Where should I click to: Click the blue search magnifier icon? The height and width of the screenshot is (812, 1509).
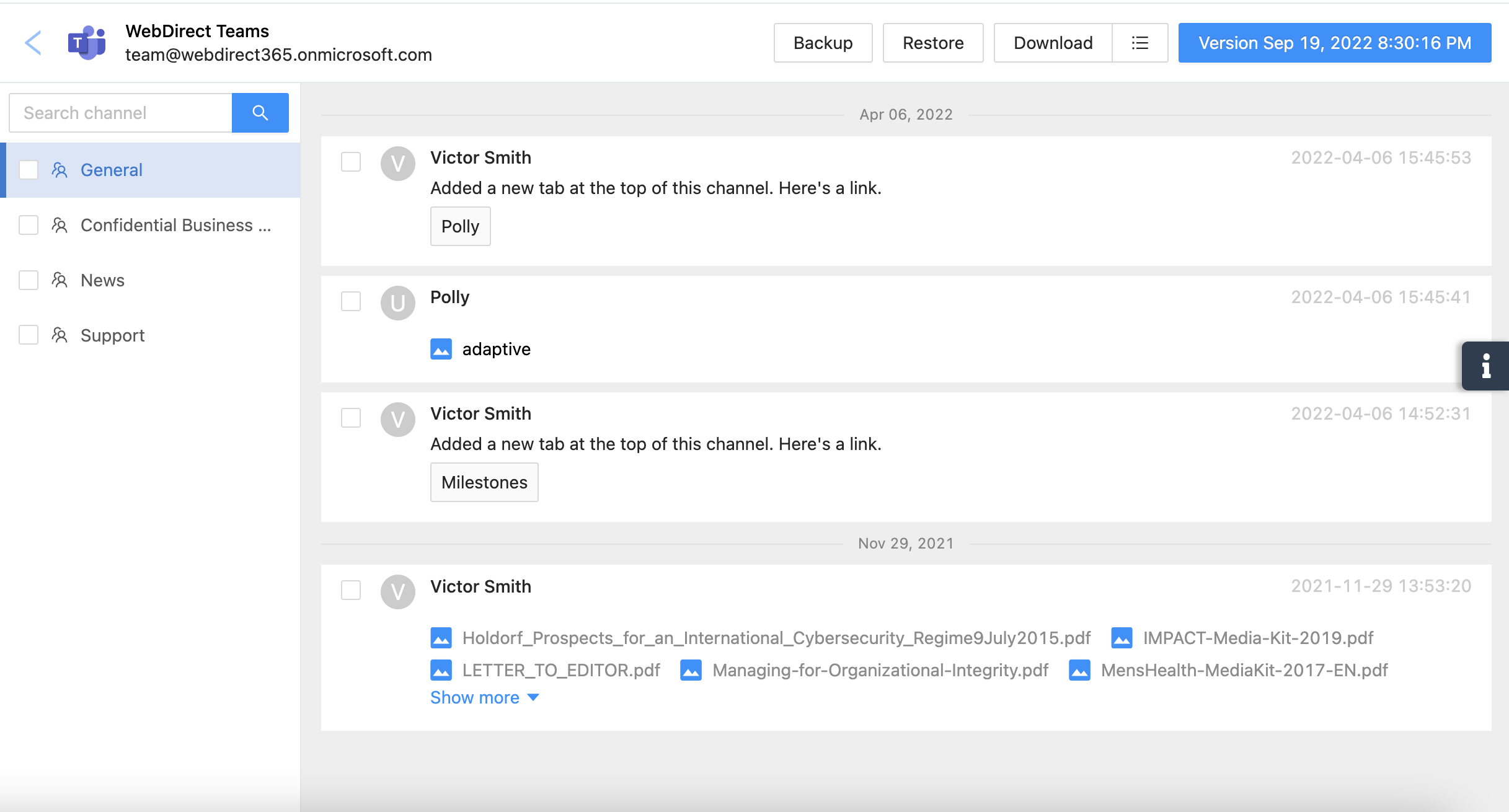(260, 113)
